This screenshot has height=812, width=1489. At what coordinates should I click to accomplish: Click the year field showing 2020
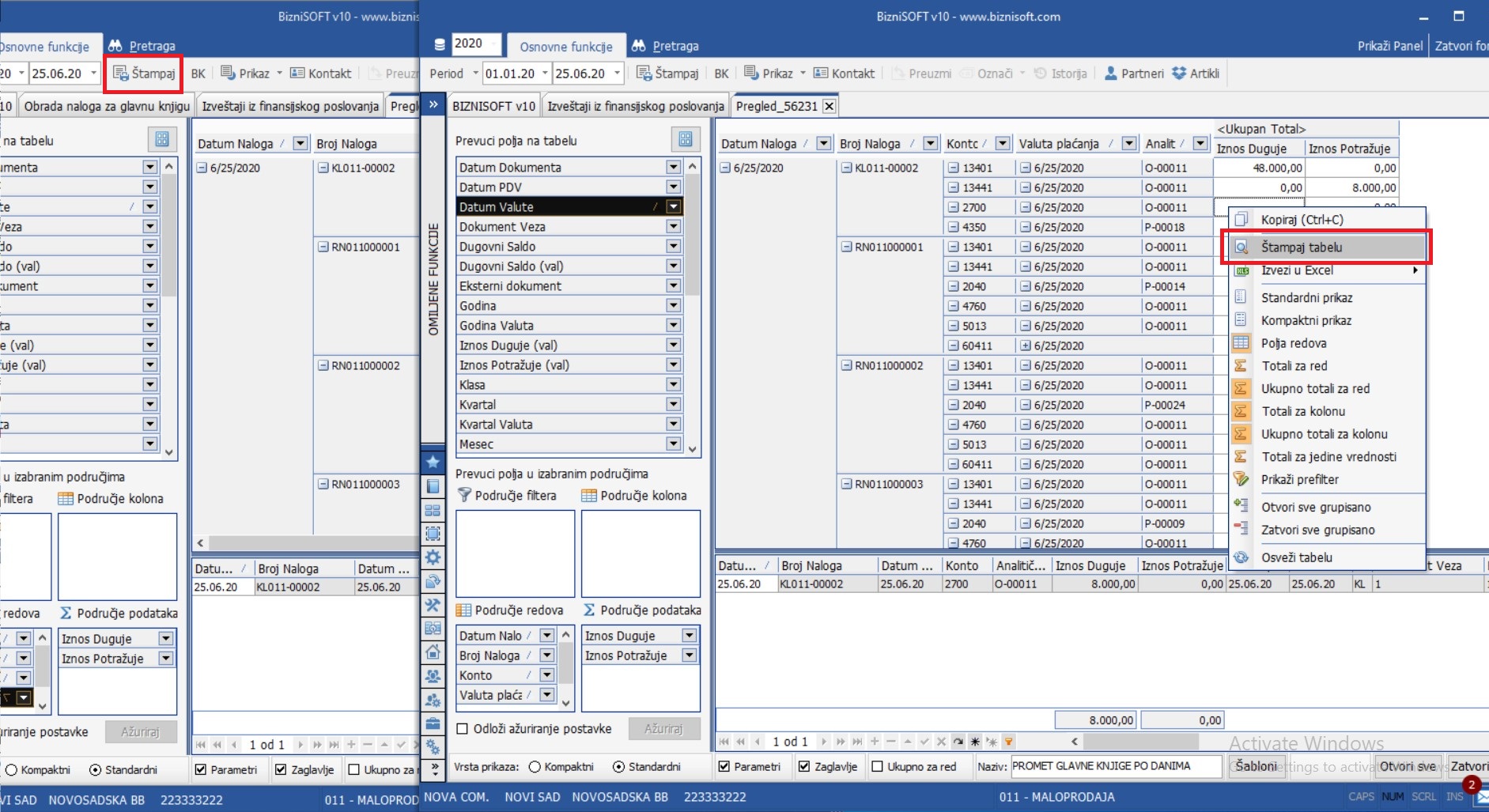click(476, 43)
